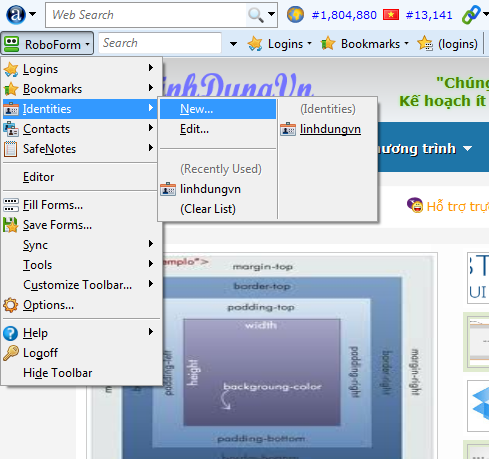Click the globe traffic rank icon
This screenshot has width=489, height=459.
click(x=295, y=15)
